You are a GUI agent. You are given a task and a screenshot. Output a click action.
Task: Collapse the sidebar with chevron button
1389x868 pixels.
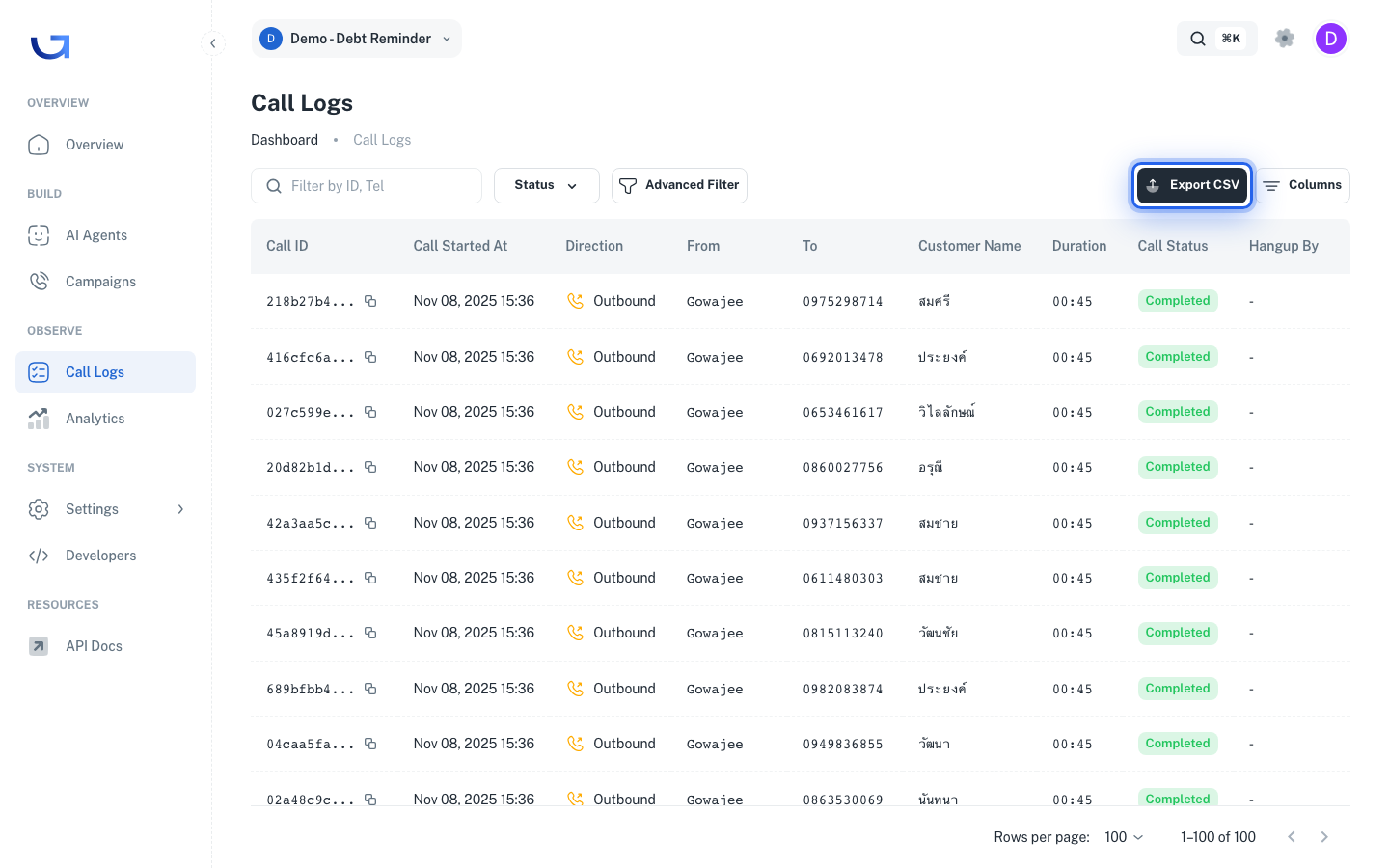(x=213, y=43)
